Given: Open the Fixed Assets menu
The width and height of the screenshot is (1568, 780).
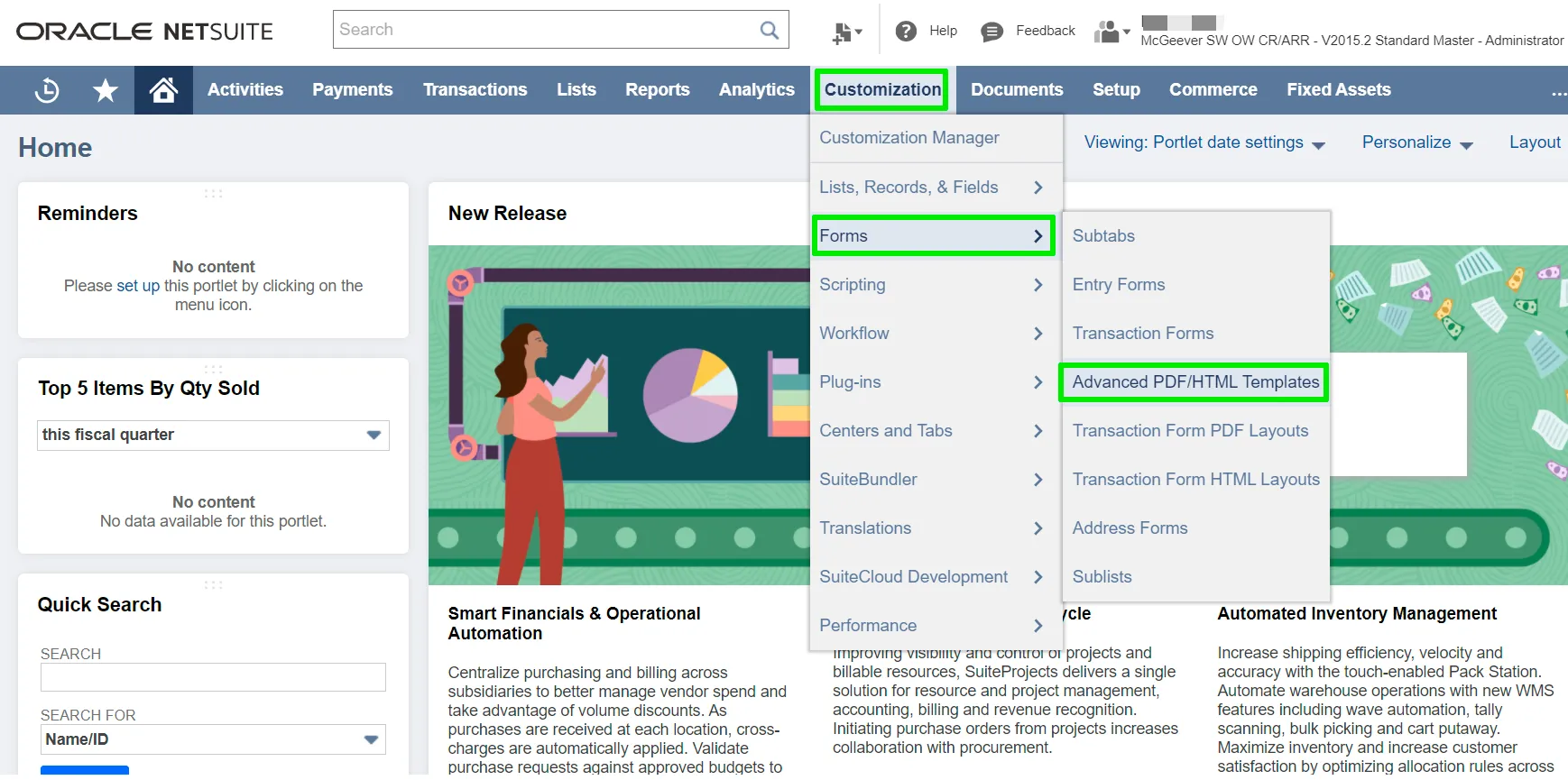Looking at the screenshot, I should 1338,90.
